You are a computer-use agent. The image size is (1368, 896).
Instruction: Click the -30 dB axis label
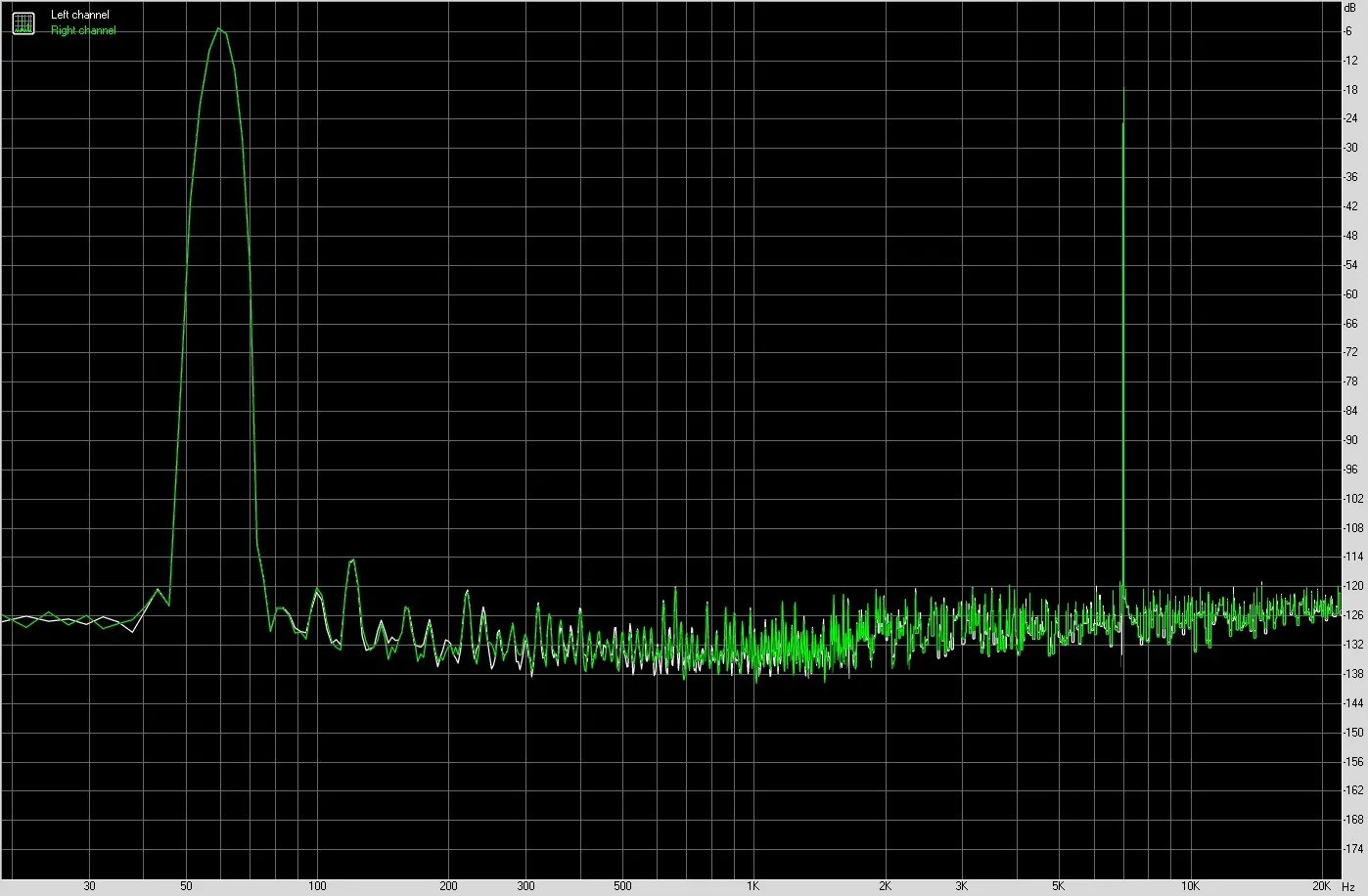pyautogui.click(x=1350, y=148)
